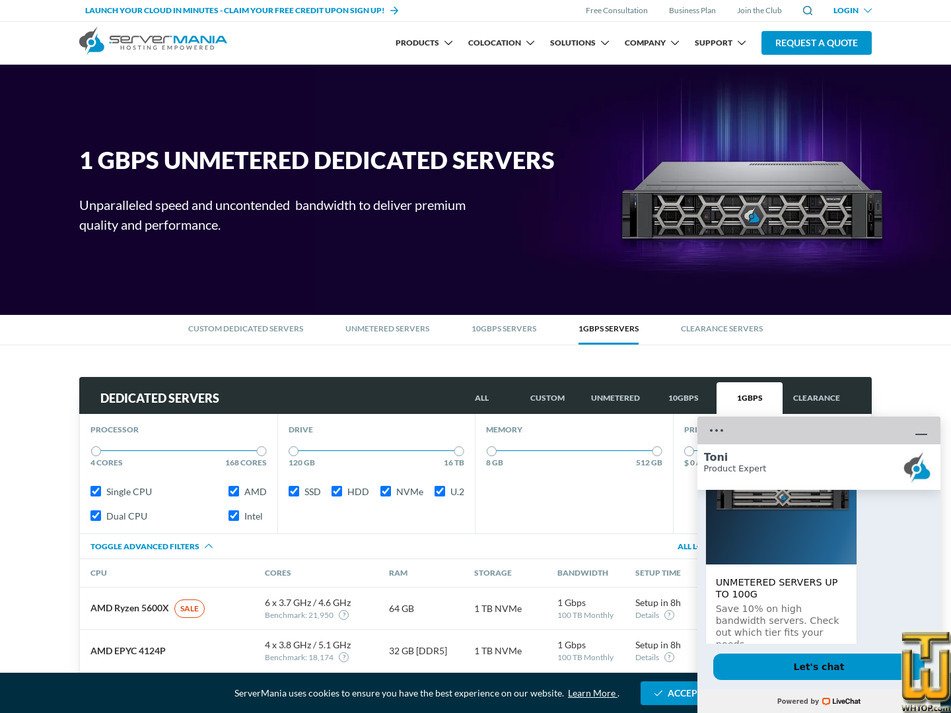Open the site search magnifier
Screen dimensions: 951x713
point(806,10)
